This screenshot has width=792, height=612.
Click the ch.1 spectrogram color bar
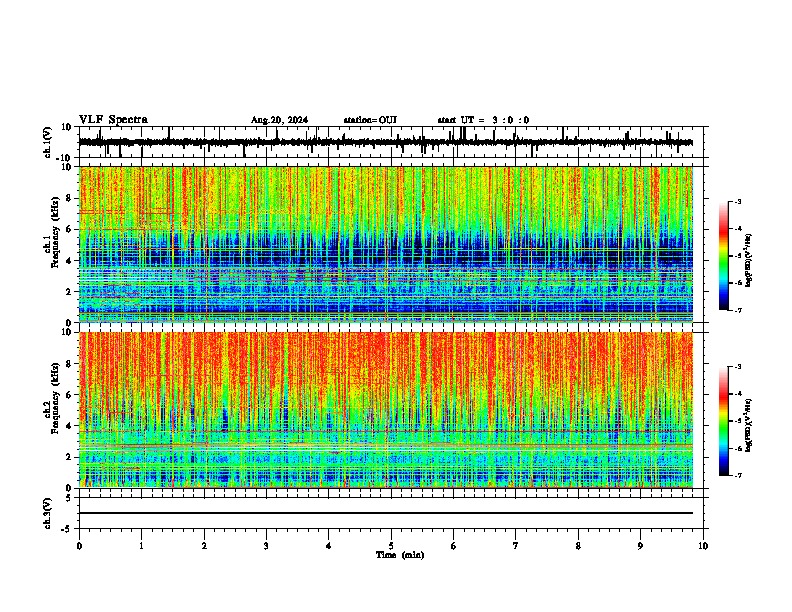[x=723, y=256]
